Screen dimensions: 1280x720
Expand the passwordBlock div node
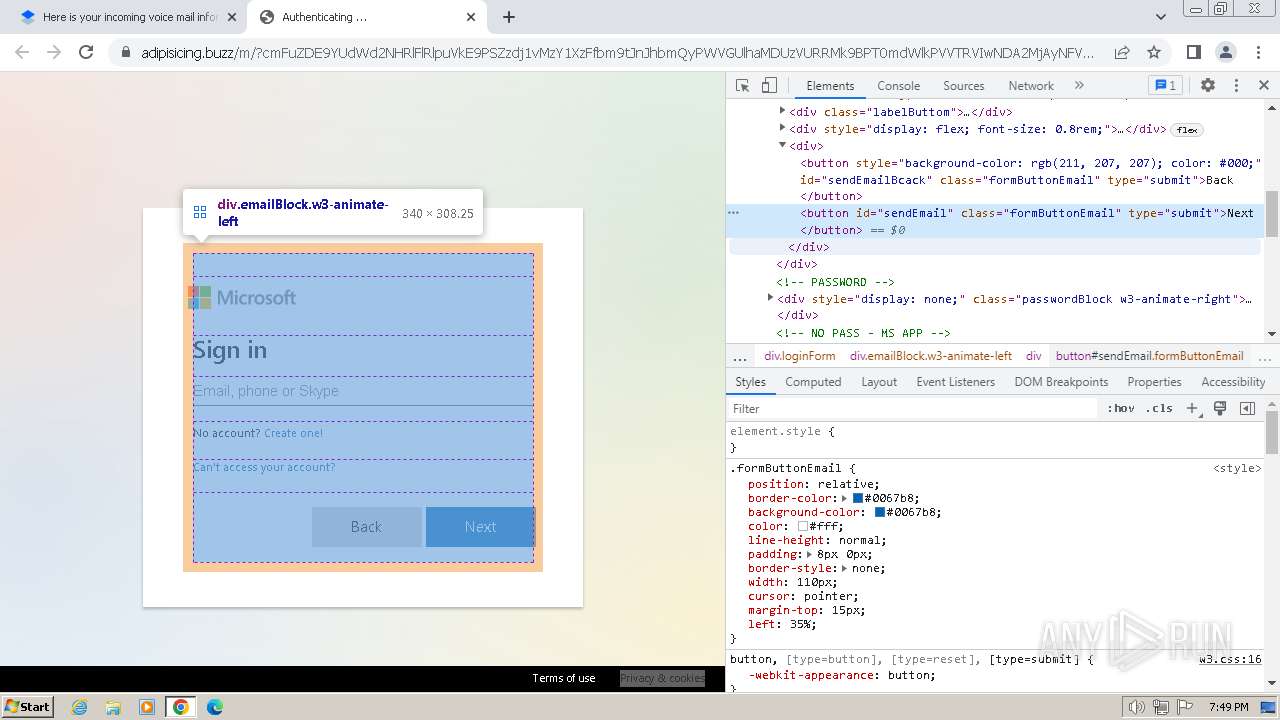[x=770, y=298]
